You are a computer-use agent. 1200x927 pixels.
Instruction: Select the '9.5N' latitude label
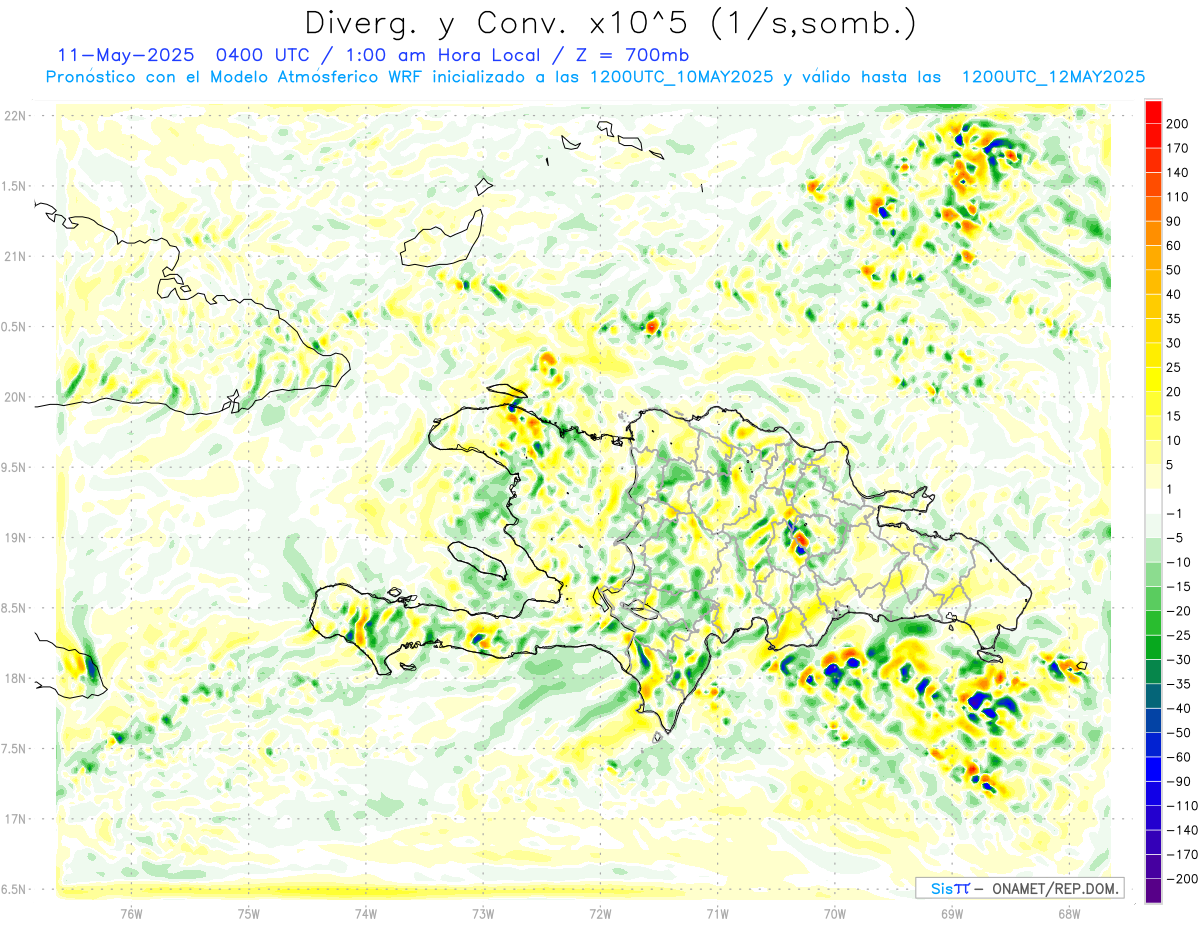tap(15, 467)
